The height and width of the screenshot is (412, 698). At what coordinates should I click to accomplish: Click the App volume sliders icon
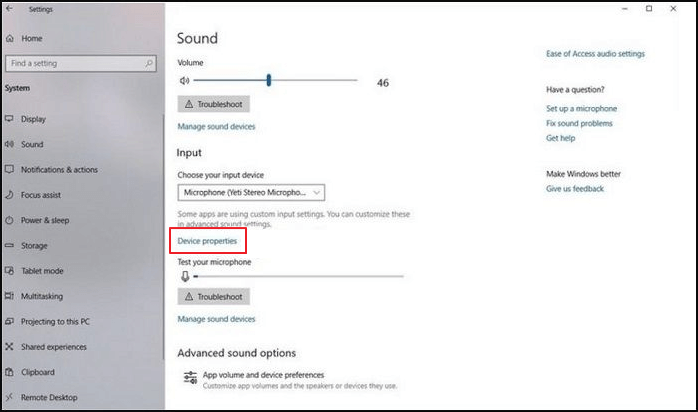[x=191, y=378]
